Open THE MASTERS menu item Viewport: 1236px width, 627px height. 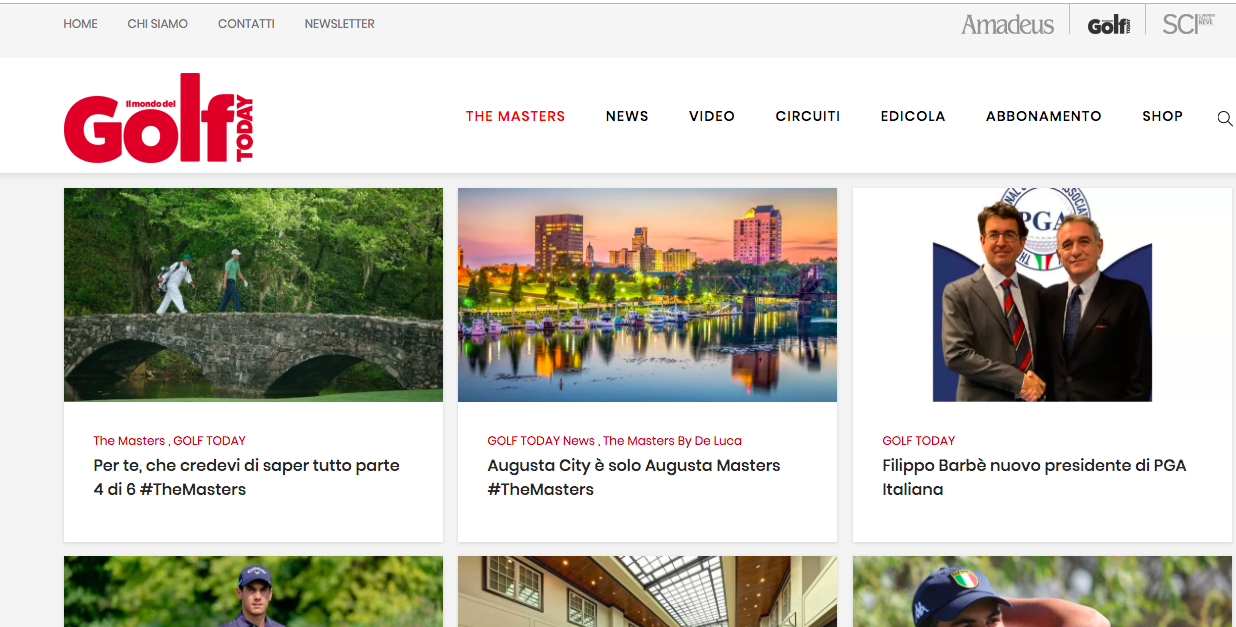coord(515,116)
